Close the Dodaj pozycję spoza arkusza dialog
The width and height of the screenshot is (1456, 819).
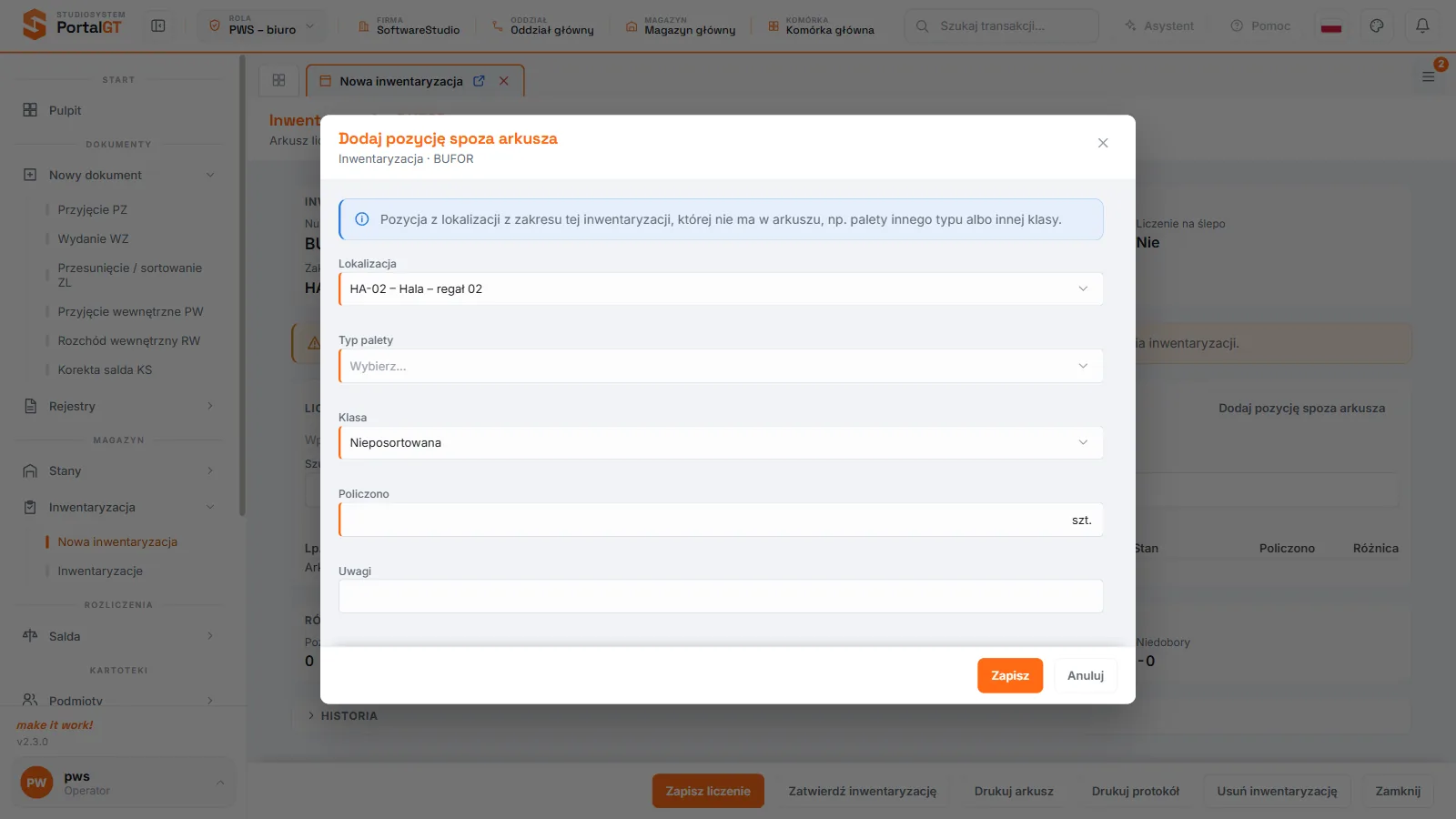[x=1103, y=143]
